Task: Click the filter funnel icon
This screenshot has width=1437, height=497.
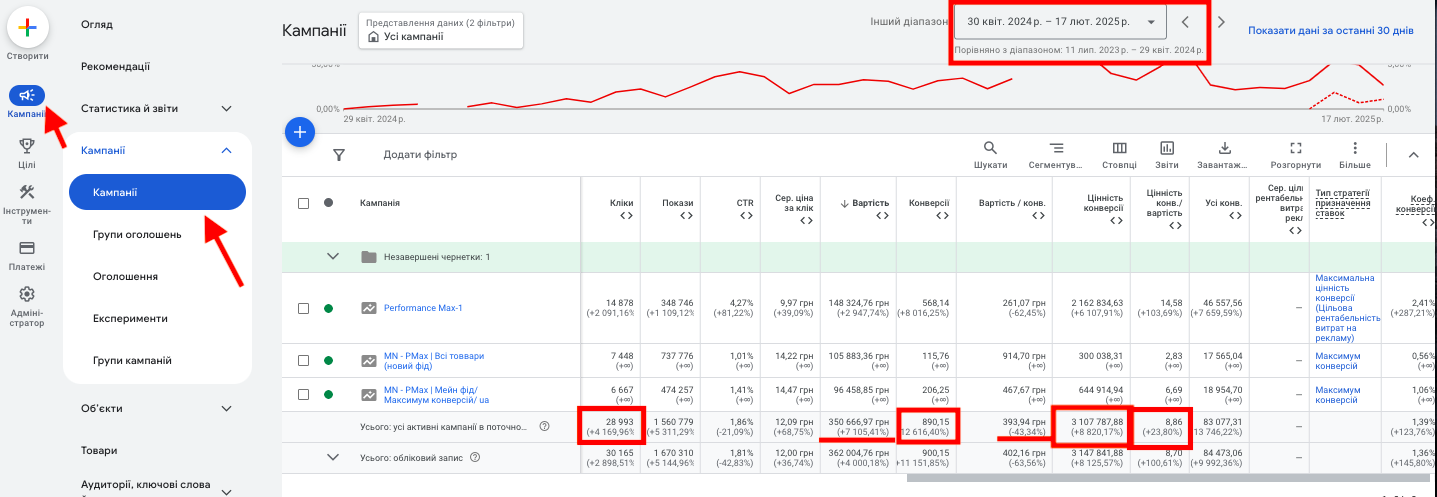Action: click(x=339, y=155)
